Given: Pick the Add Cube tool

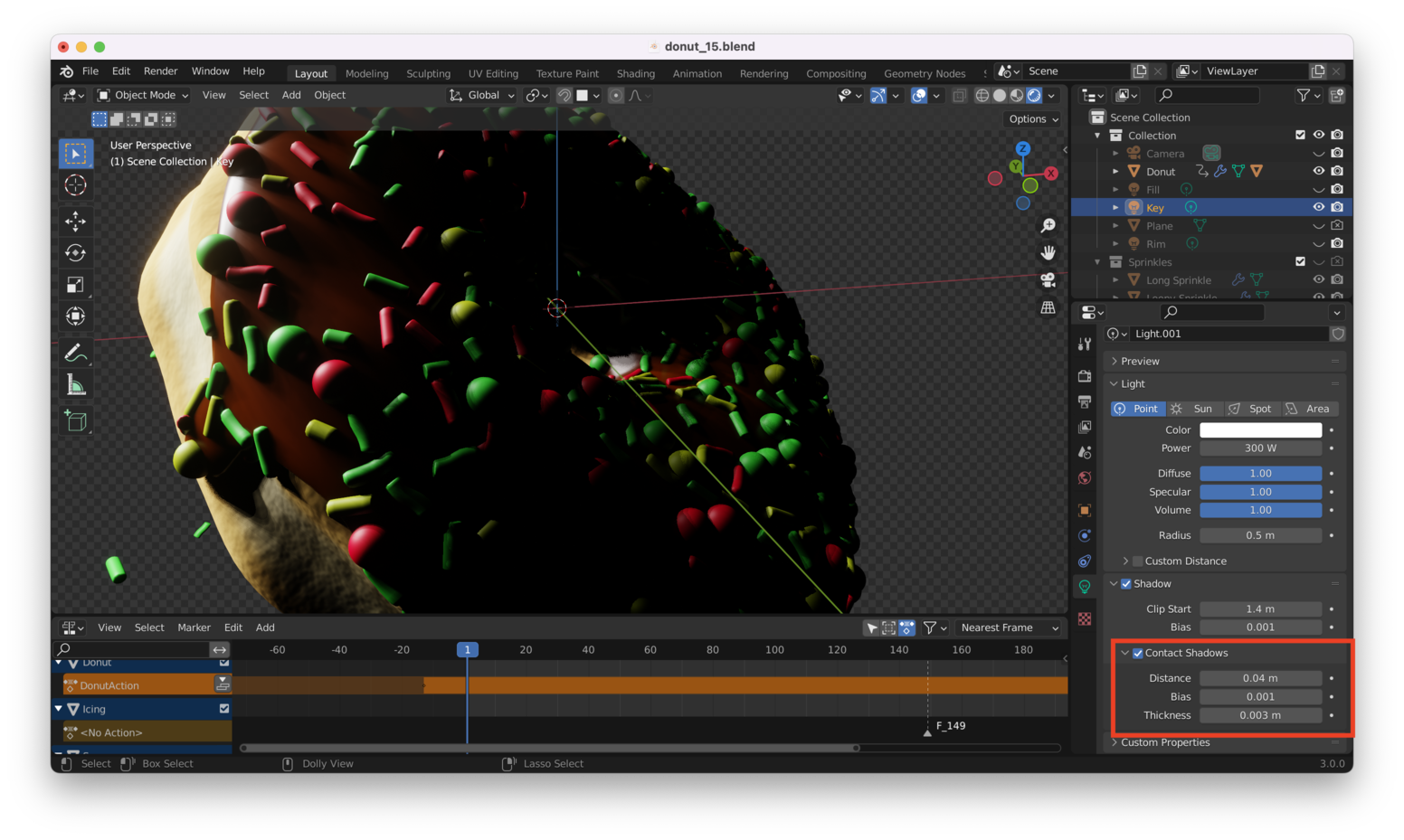Looking at the screenshot, I should 76,420.
